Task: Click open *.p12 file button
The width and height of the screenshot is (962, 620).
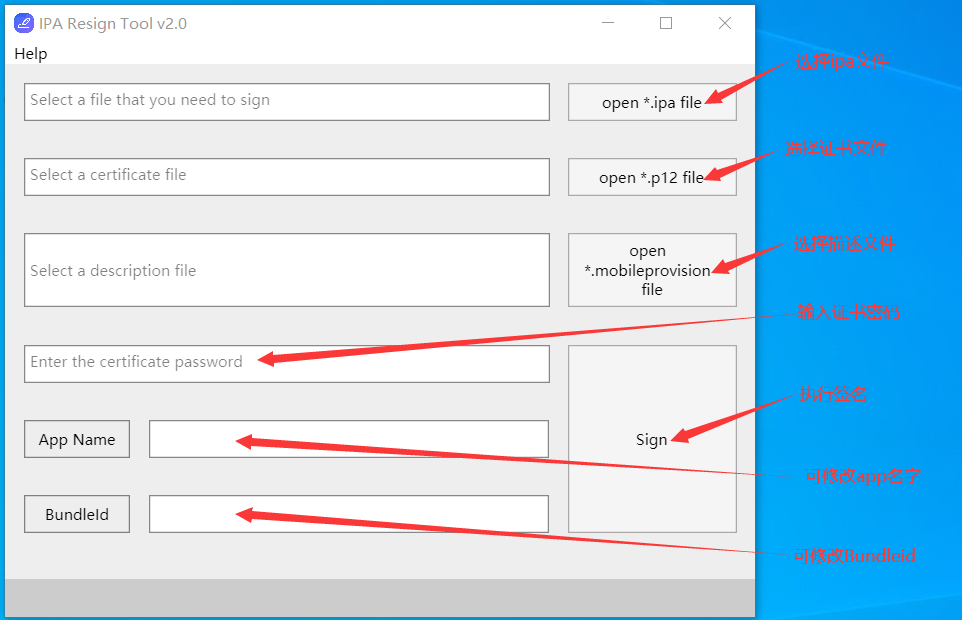Action: coord(652,176)
